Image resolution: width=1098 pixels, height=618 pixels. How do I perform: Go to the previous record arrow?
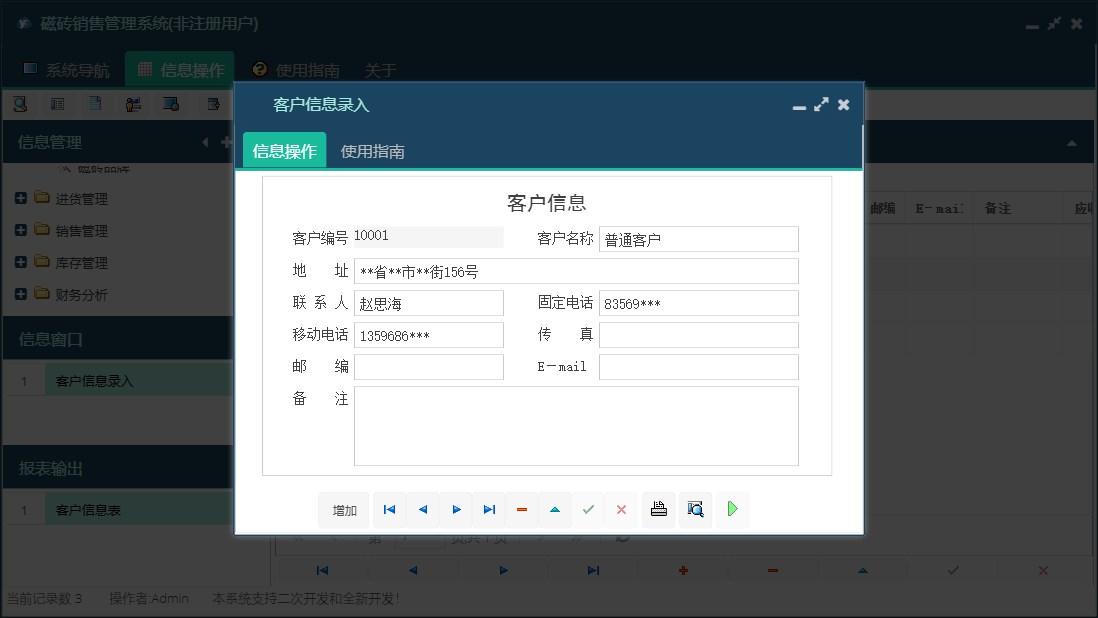pos(422,510)
